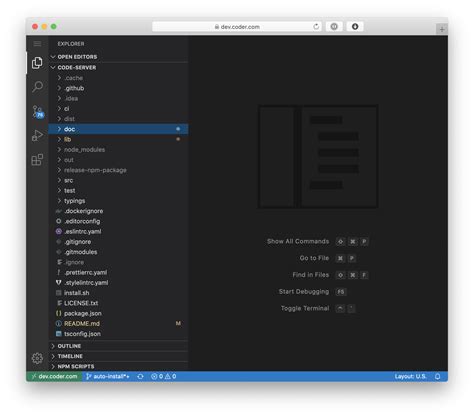
Task: Expand the .github folder
Action: [119, 88]
